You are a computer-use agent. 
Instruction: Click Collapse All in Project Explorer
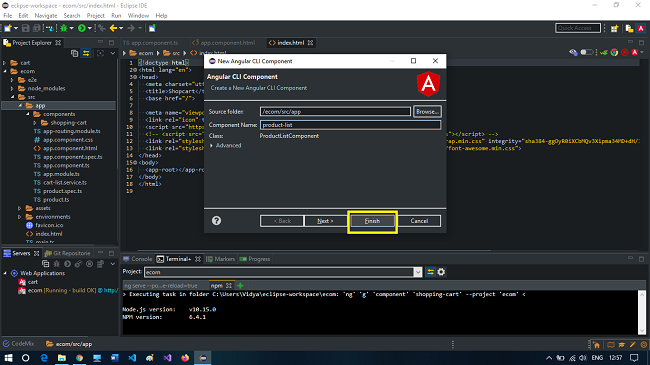point(75,53)
